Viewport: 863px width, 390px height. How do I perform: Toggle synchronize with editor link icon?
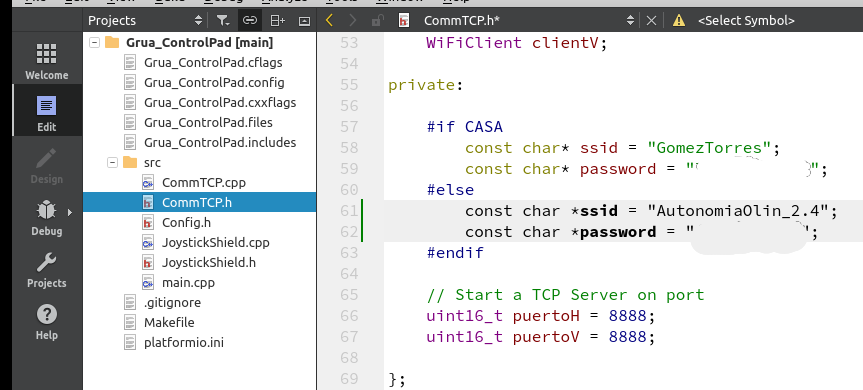(250, 21)
